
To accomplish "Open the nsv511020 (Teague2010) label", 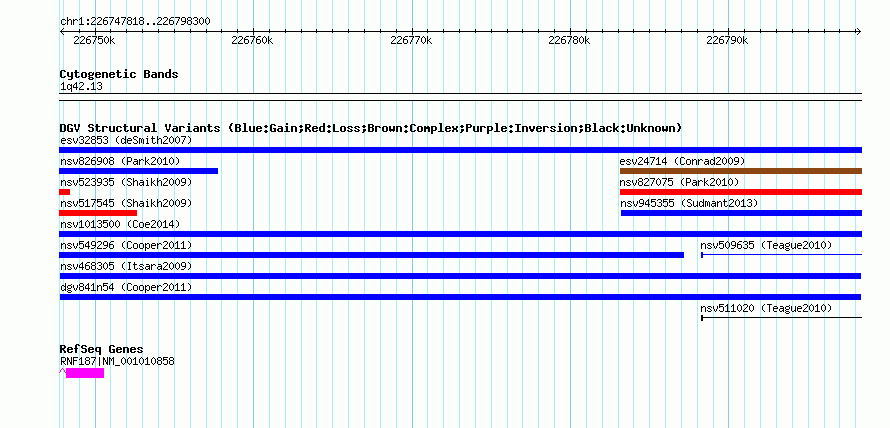I will pos(766,308).
